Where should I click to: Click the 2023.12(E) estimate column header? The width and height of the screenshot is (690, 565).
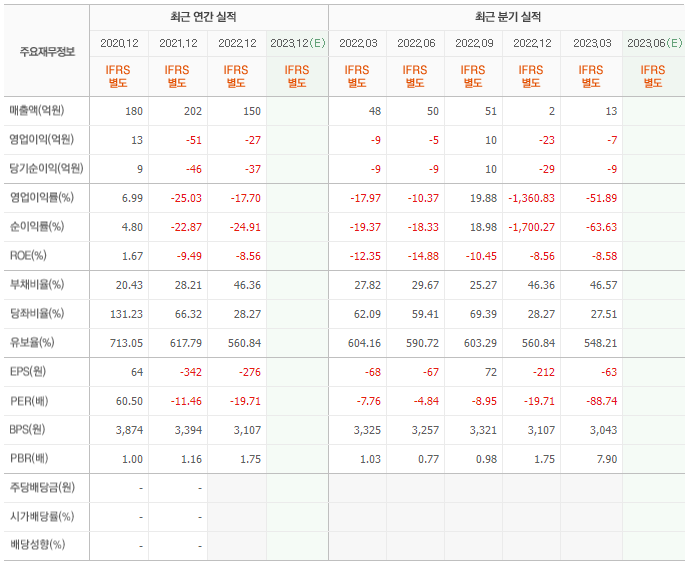coord(297,43)
